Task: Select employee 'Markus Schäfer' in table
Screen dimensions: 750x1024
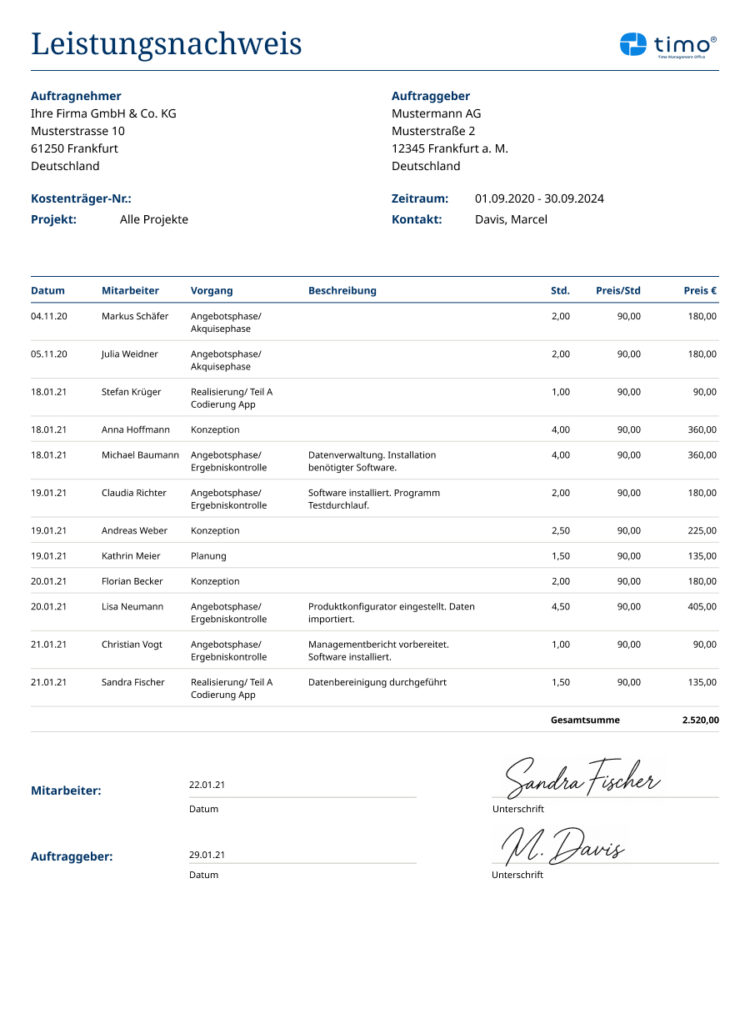Action: [135, 316]
